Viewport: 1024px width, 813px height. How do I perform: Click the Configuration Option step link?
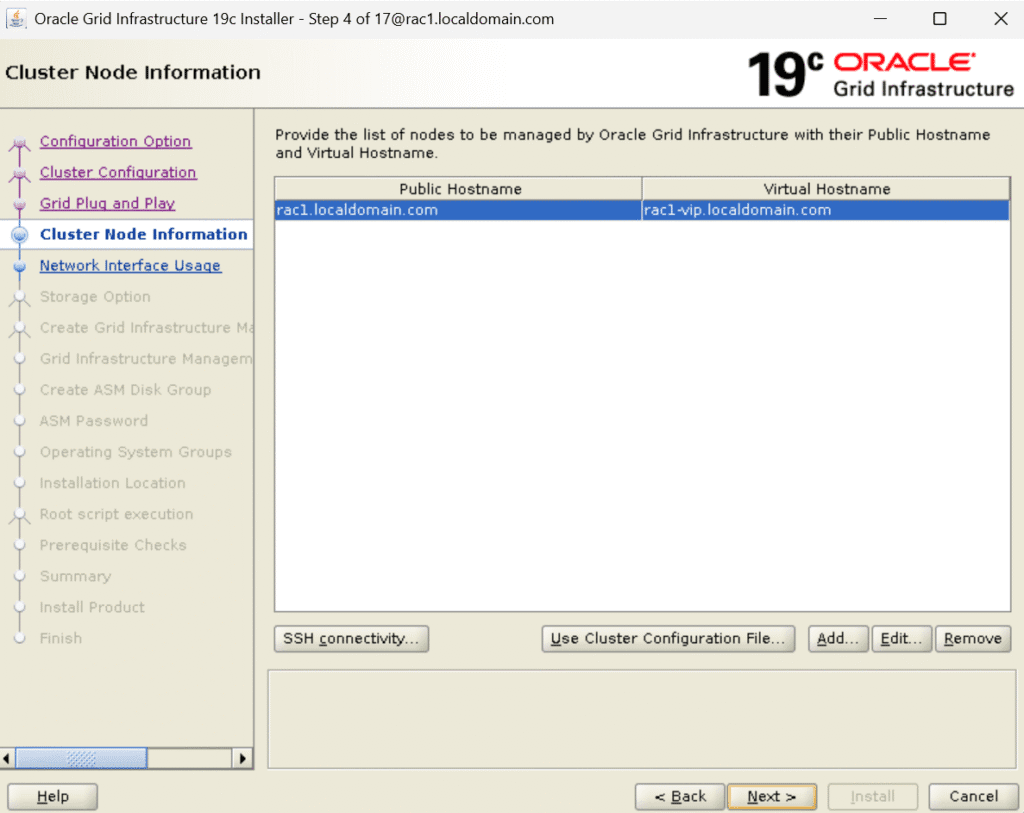(115, 142)
